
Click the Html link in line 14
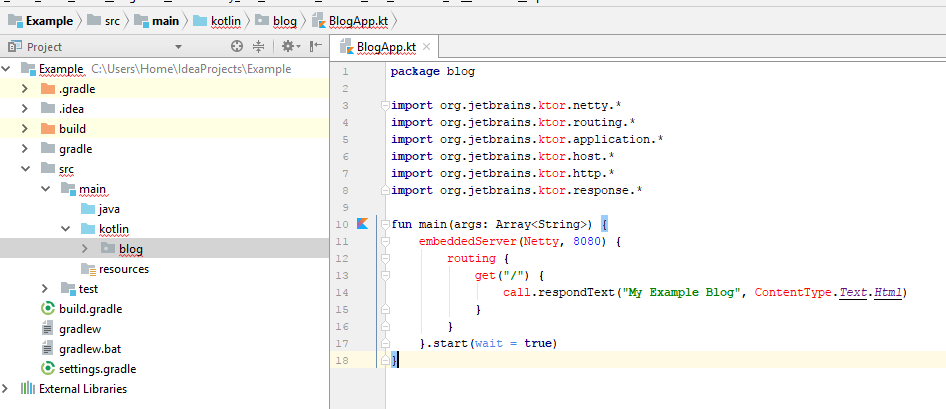click(888, 293)
